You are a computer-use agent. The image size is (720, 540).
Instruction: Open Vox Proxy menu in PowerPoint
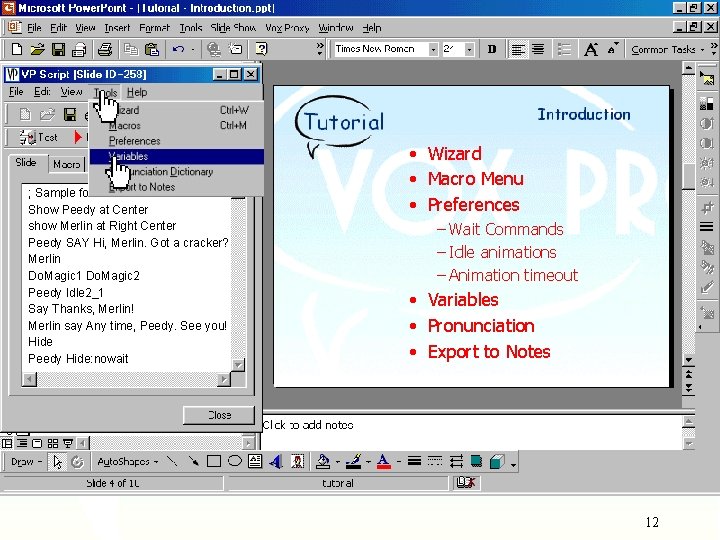coord(287,28)
